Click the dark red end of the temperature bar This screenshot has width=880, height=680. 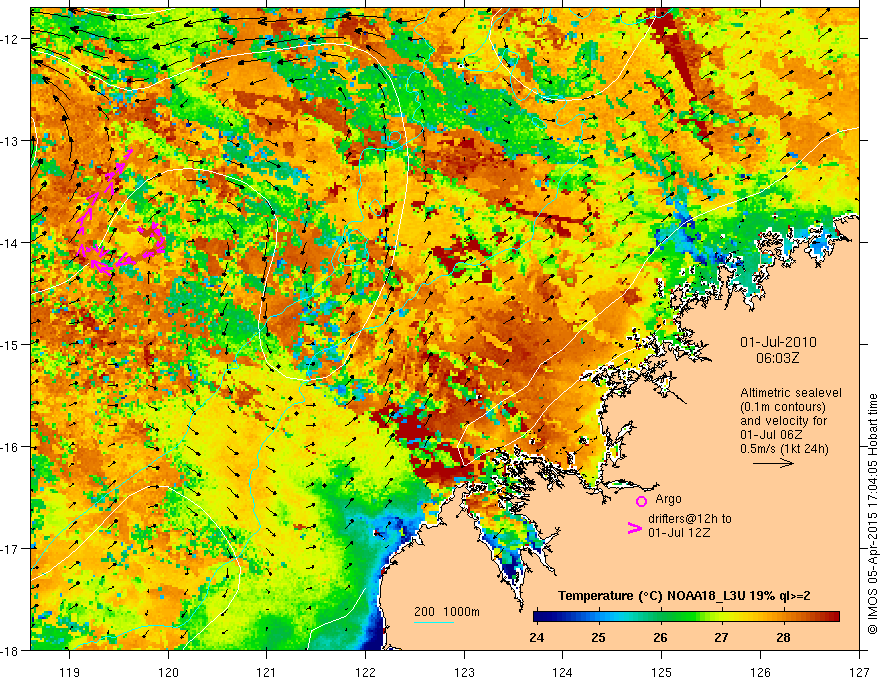pos(834,617)
